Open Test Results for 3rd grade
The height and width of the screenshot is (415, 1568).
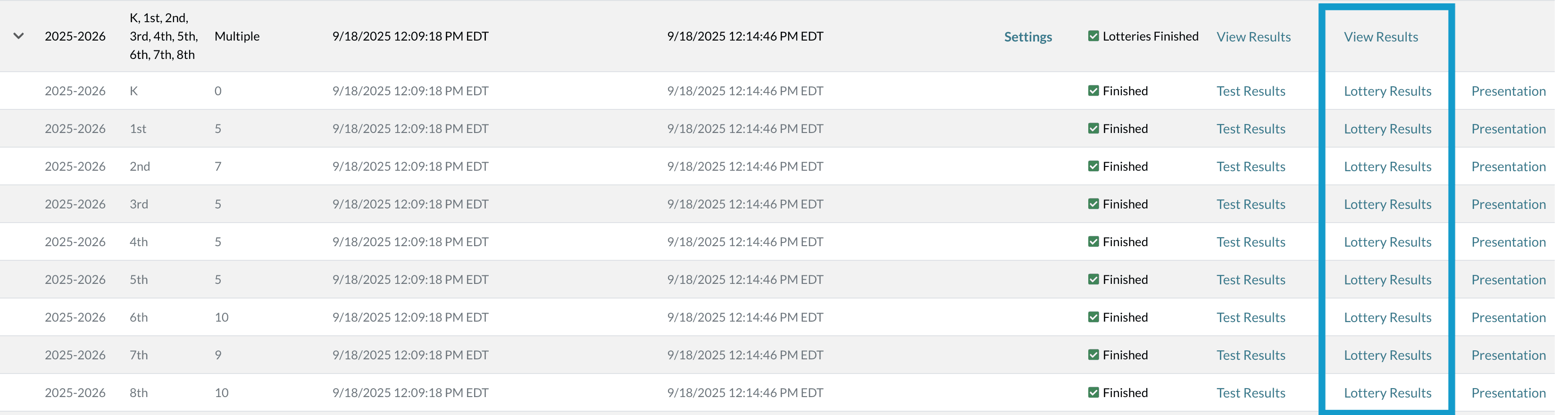click(1250, 204)
